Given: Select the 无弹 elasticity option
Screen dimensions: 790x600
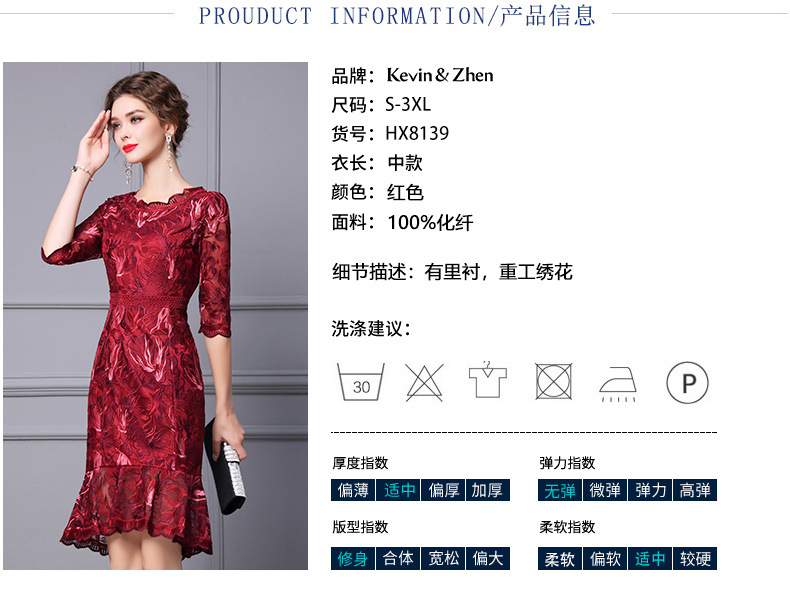Looking at the screenshot, I should coord(560,490).
